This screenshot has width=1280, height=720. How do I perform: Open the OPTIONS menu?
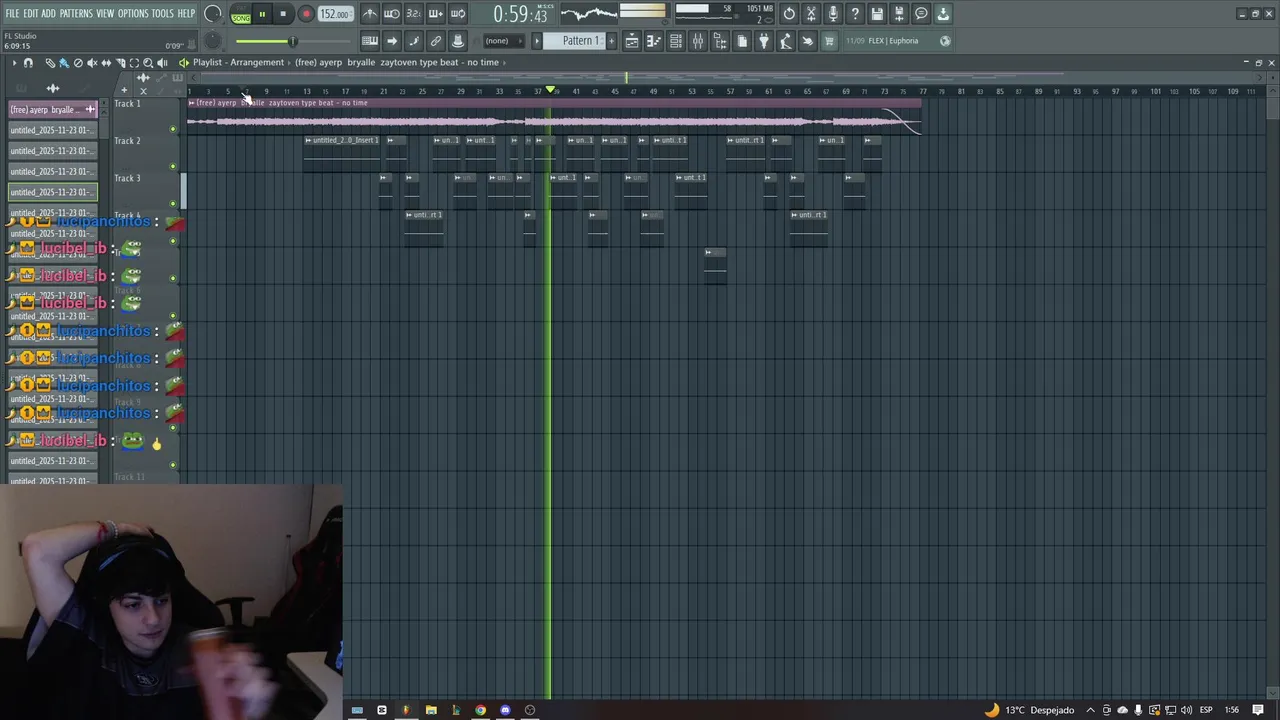[133, 13]
